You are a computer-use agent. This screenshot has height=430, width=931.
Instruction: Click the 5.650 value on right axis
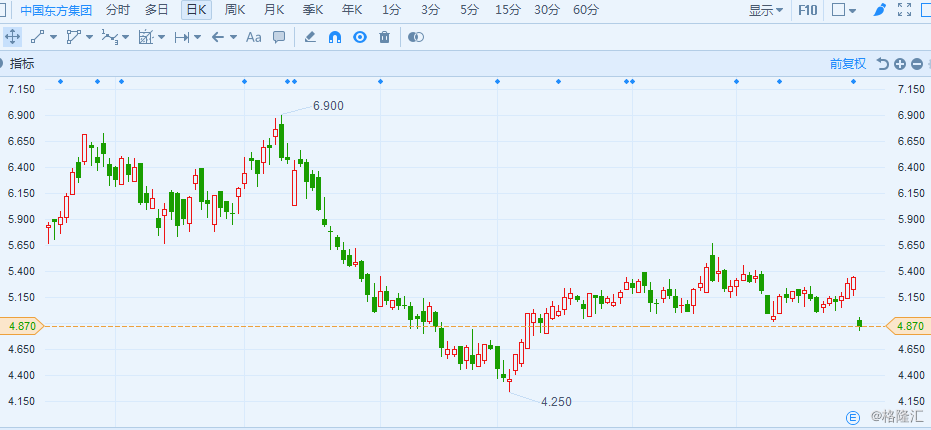912,245
